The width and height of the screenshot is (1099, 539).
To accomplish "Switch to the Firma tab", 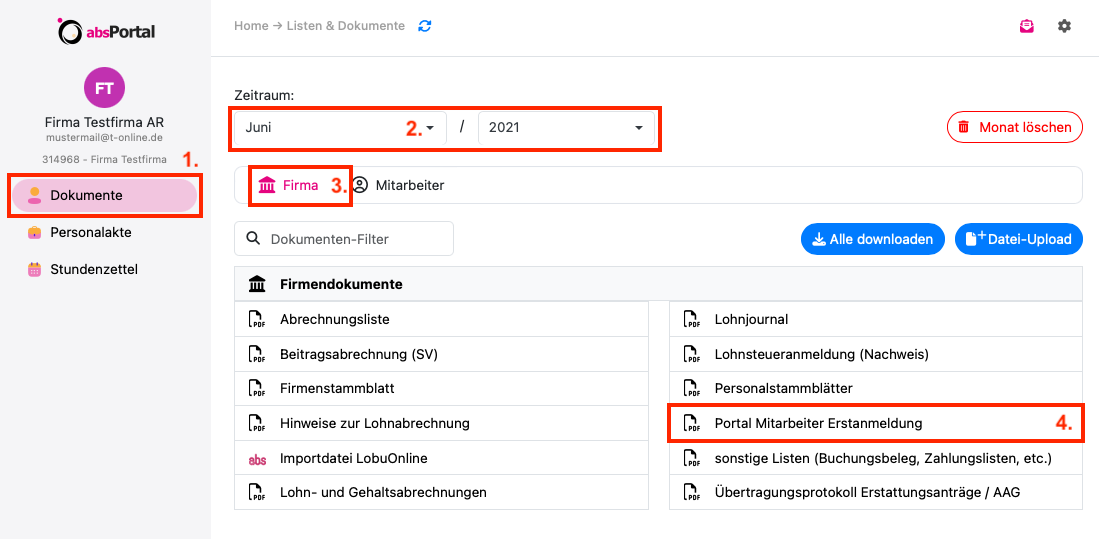I will [x=288, y=185].
